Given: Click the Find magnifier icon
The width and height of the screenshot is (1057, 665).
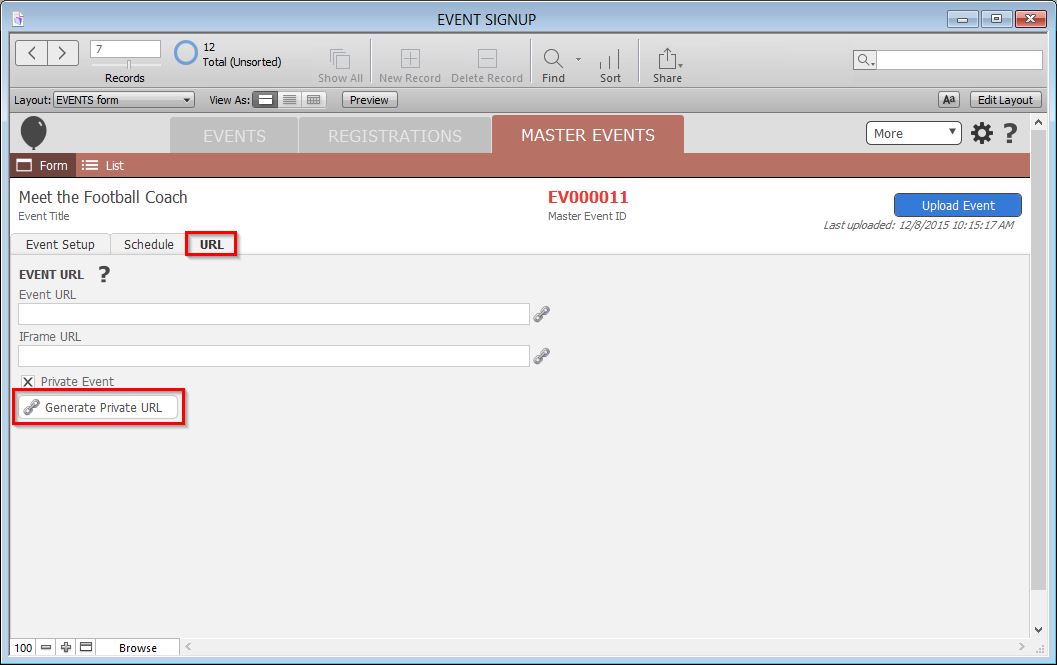Looking at the screenshot, I should [553, 58].
